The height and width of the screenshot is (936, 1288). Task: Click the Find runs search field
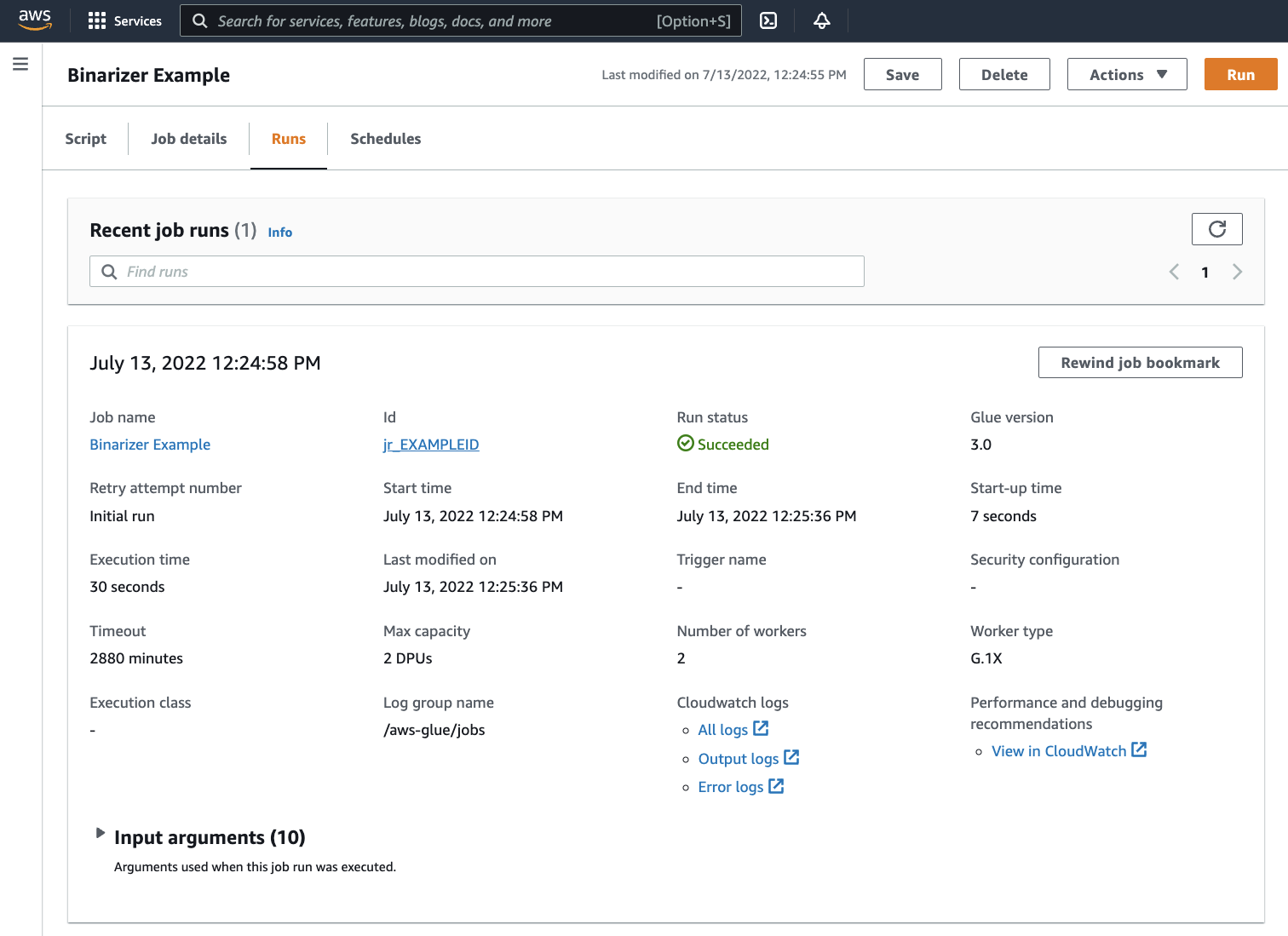click(477, 272)
